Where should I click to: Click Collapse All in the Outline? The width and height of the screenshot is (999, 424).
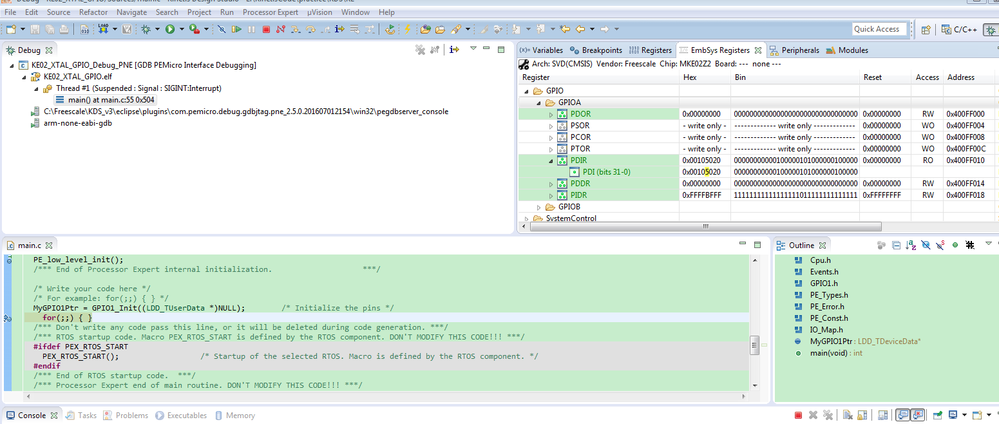coord(897,244)
